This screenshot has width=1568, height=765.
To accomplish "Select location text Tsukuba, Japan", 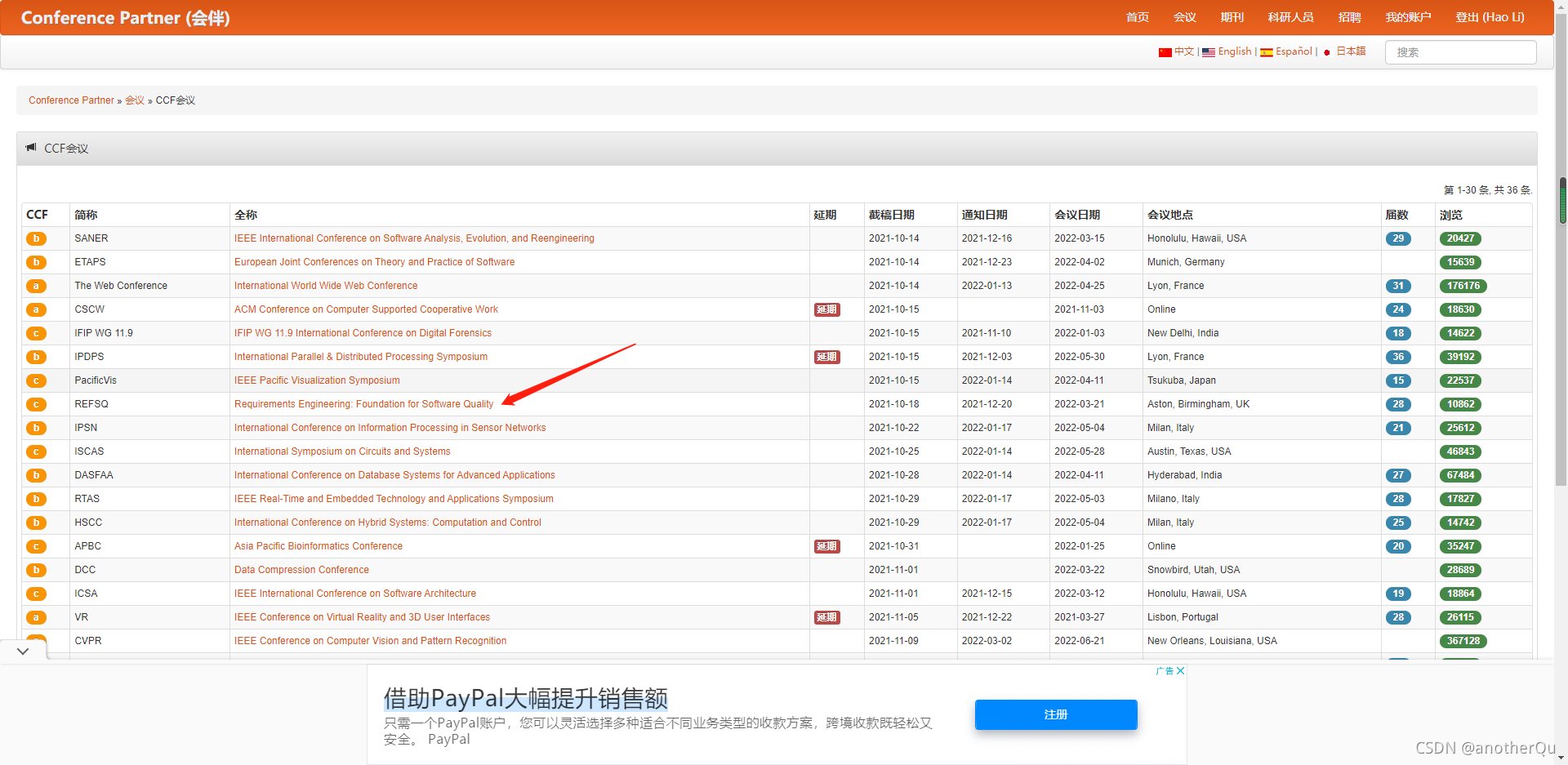I will [x=1181, y=380].
